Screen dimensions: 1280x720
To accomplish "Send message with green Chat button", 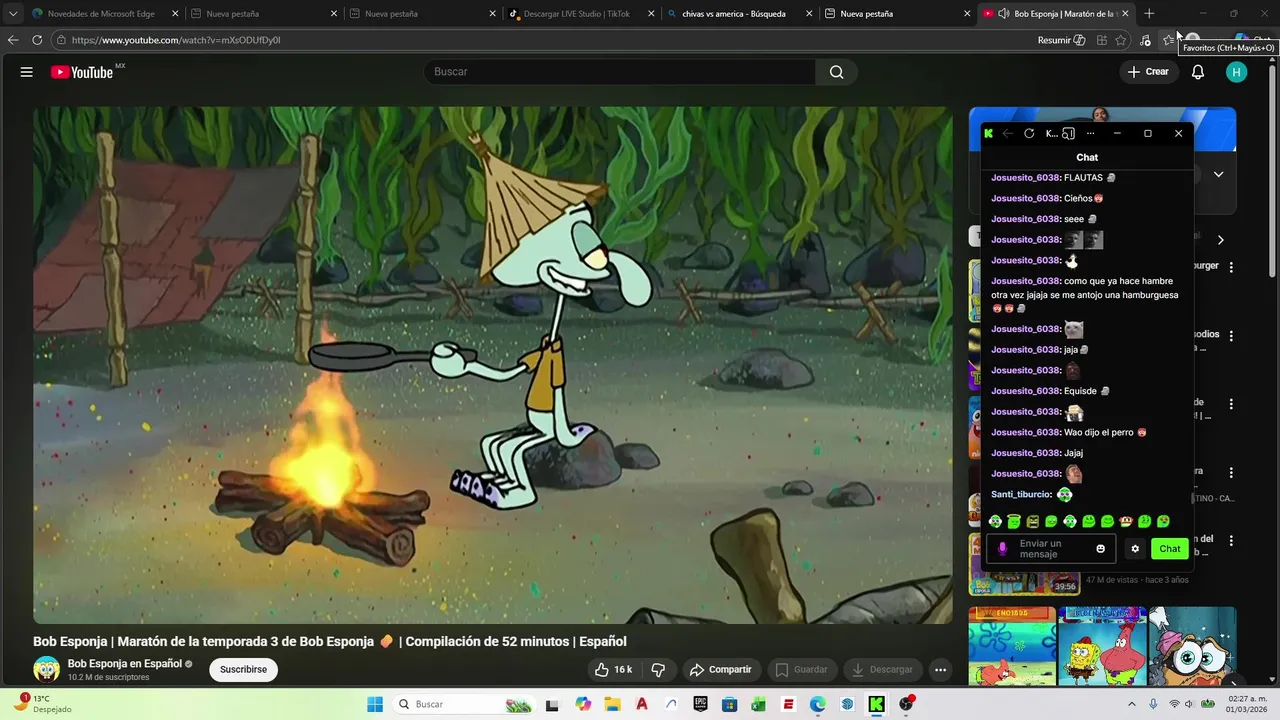I will [1169, 549].
